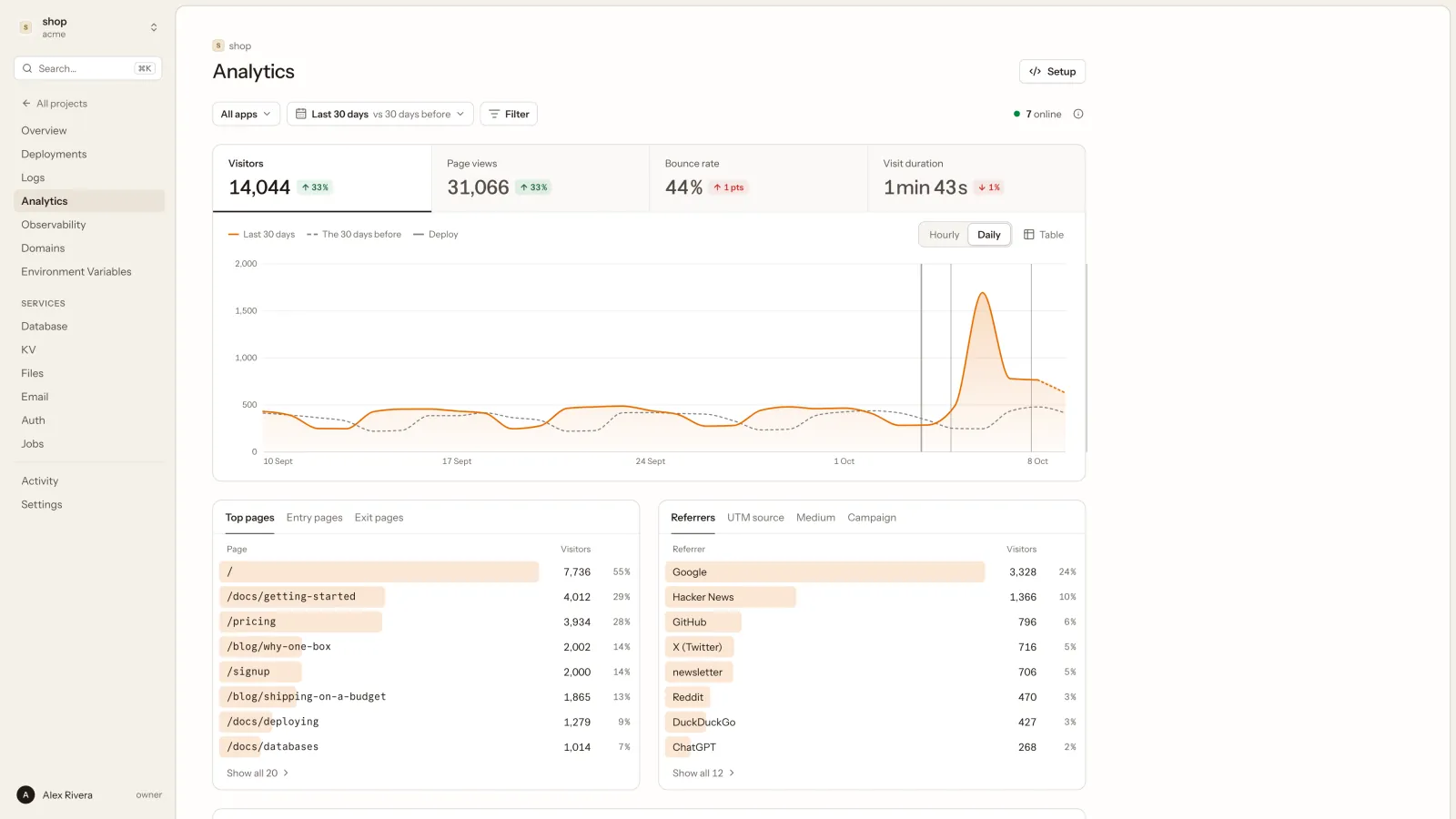This screenshot has height=819, width=1456.
Task: Click the shop breadcrumb icon above Analytics title
Action: tap(218, 45)
